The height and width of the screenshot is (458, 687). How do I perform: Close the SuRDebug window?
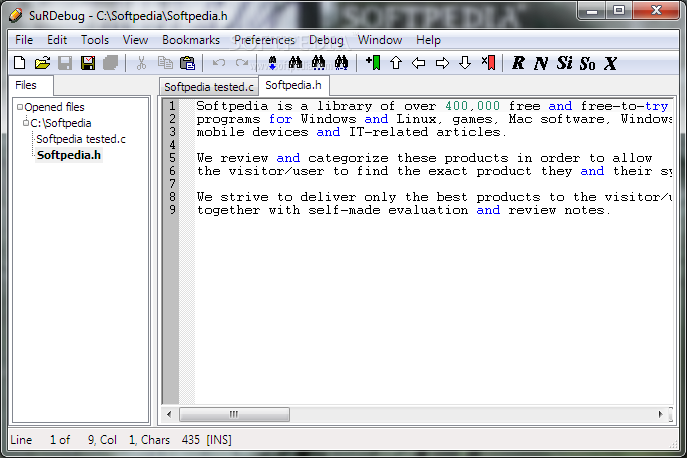click(656, 11)
